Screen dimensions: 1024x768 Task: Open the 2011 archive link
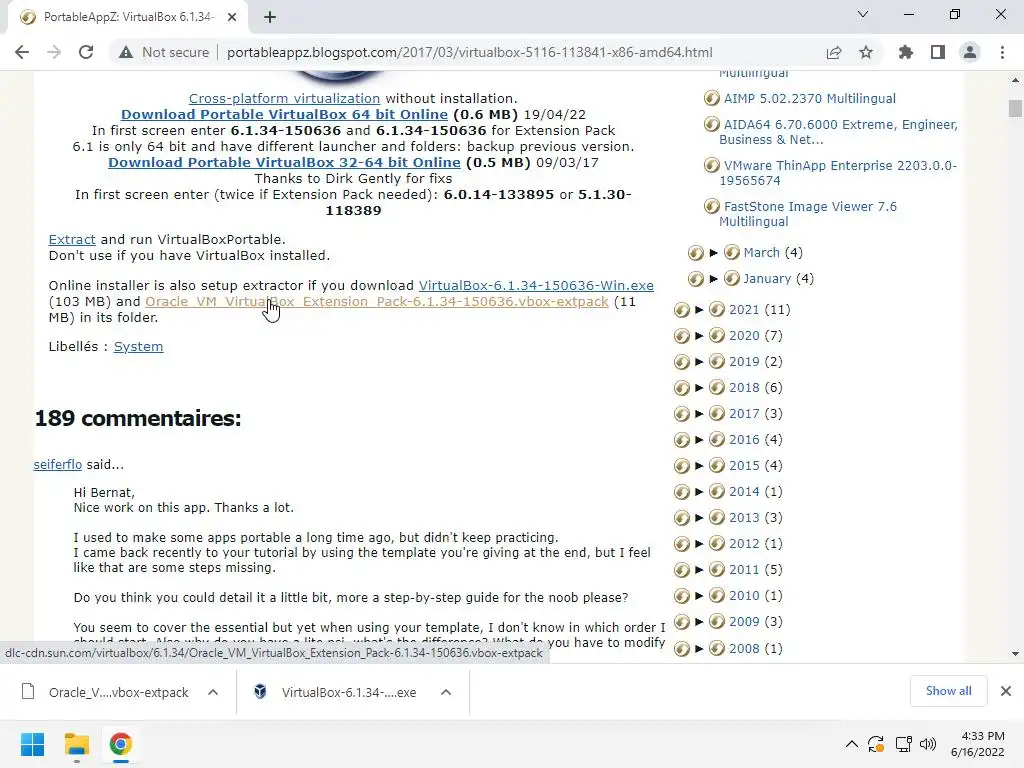pos(744,570)
